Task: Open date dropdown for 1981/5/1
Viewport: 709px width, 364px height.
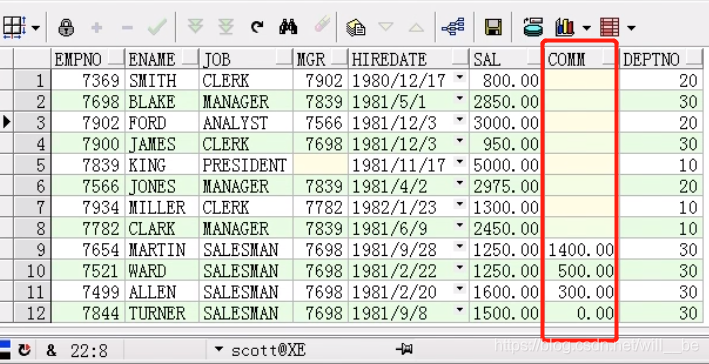Action: (x=460, y=98)
